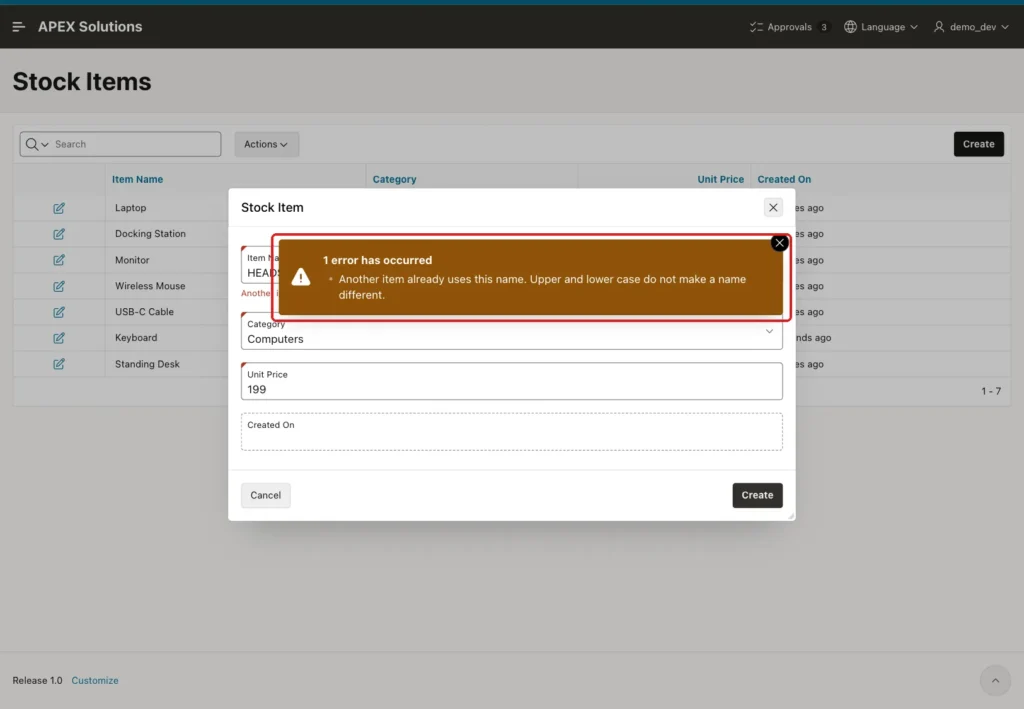
Task: Open the hamburger navigation menu
Action: 18,27
